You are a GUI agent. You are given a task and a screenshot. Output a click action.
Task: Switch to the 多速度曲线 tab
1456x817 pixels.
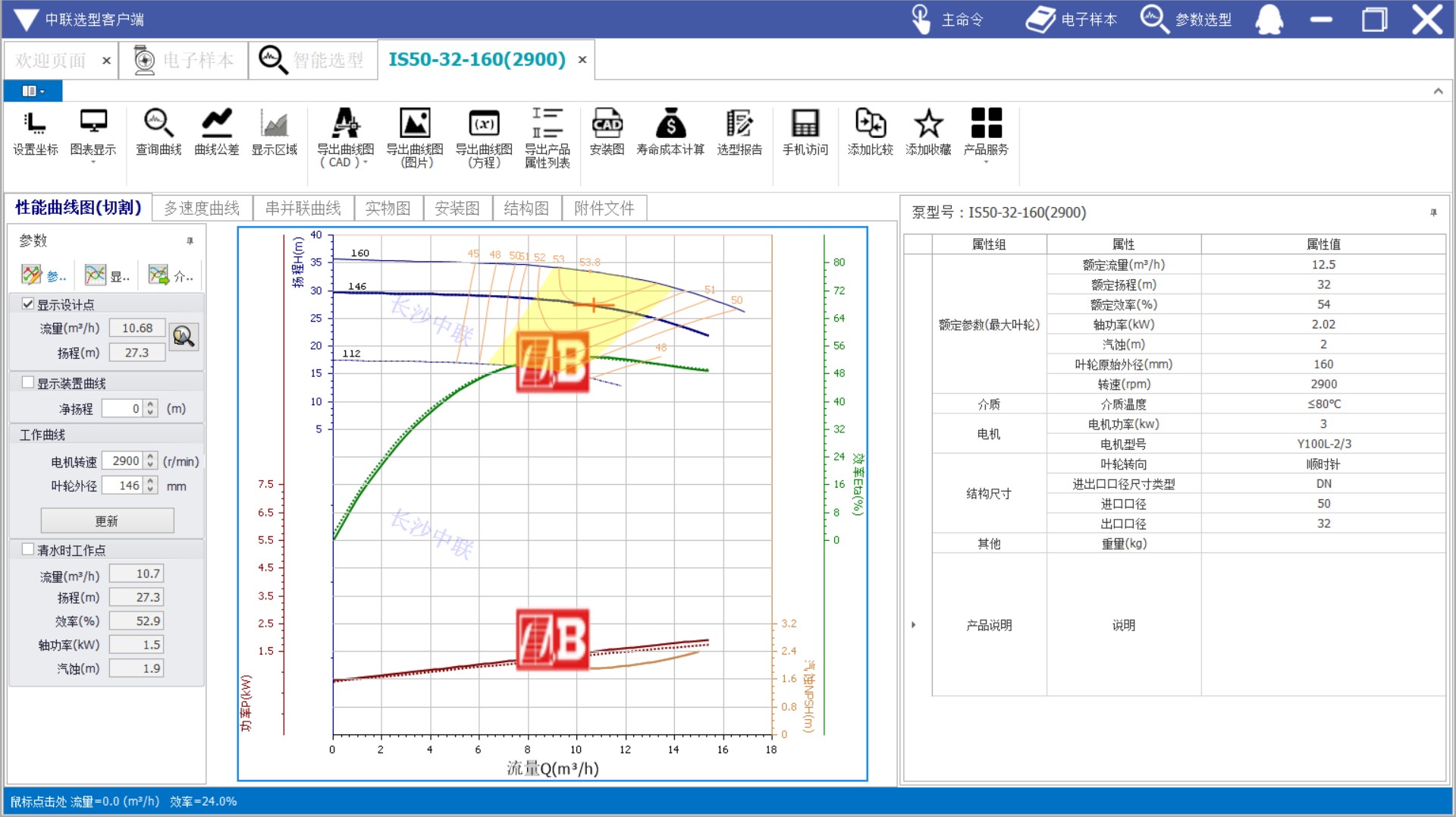(202, 208)
